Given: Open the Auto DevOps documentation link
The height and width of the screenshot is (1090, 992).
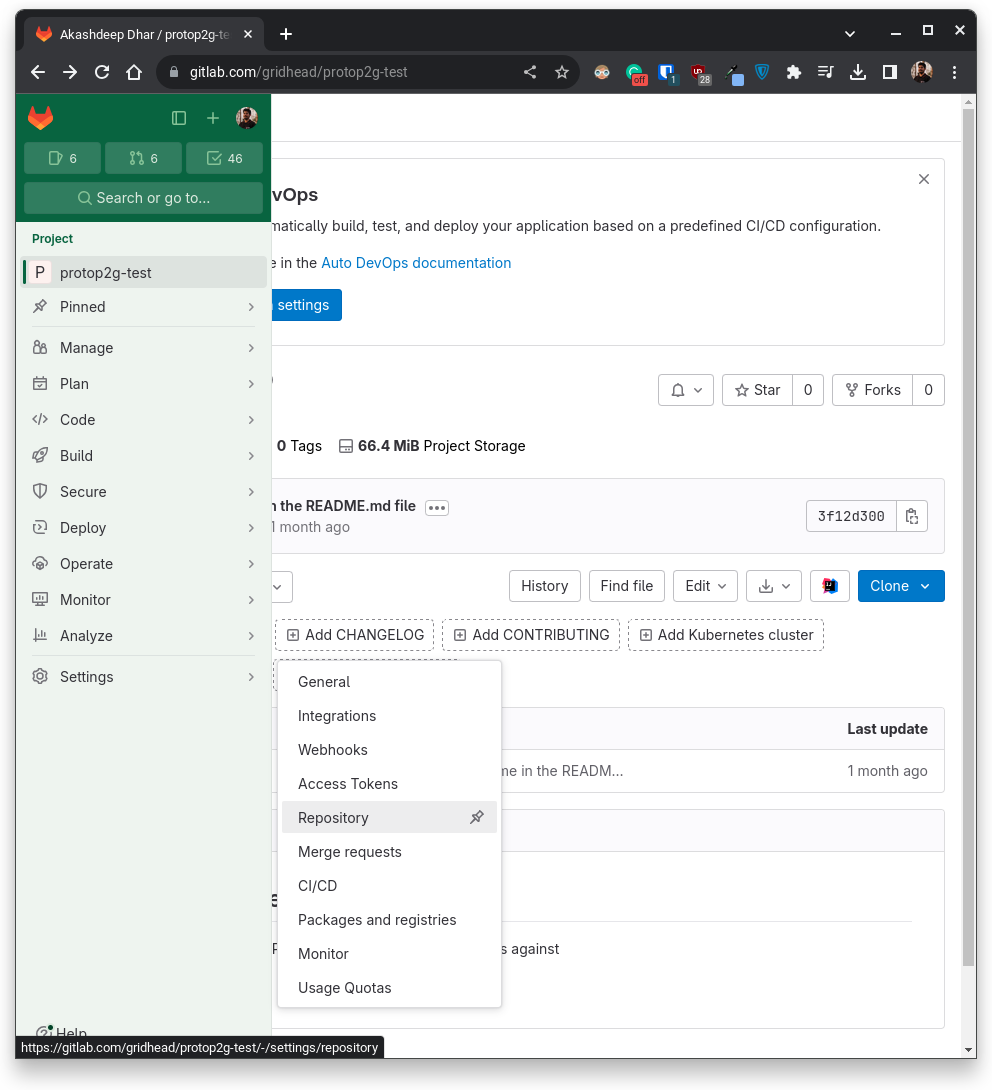Looking at the screenshot, I should click(x=416, y=263).
